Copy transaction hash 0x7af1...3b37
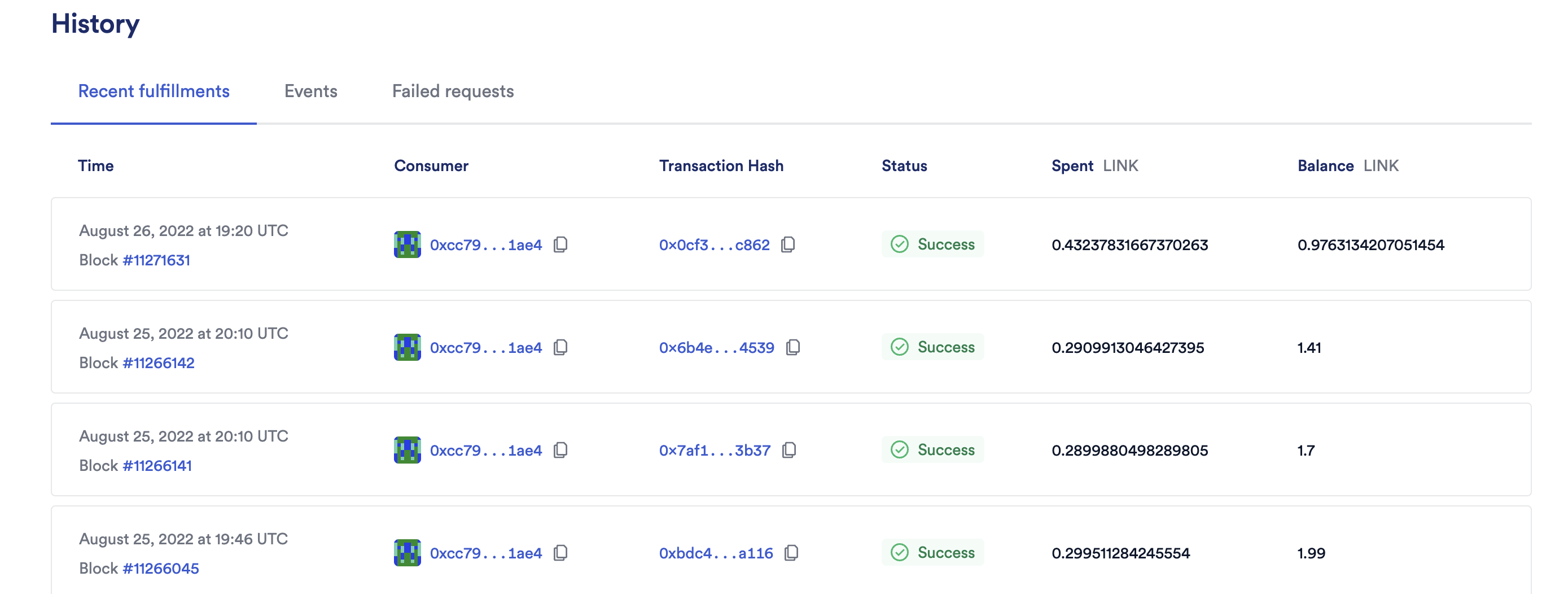Screen dimensions: 1568x594 coord(790,451)
